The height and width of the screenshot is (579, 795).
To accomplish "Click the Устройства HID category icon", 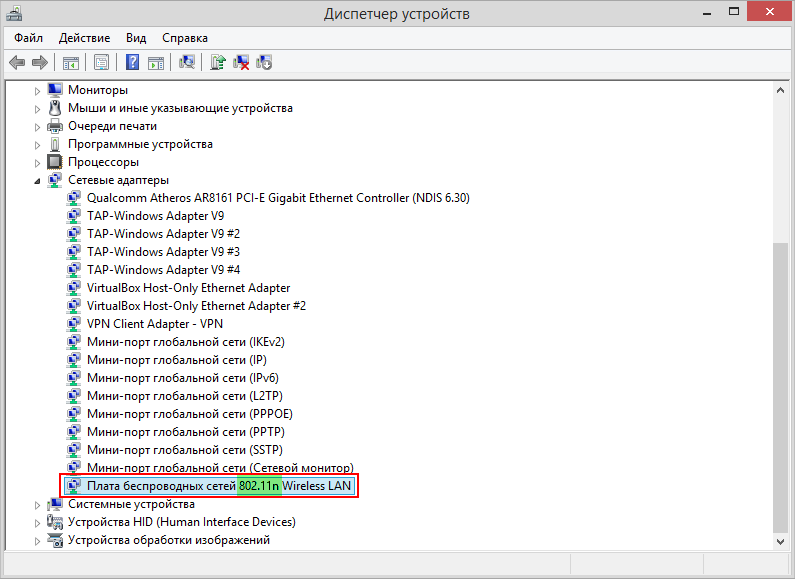I will 55,522.
